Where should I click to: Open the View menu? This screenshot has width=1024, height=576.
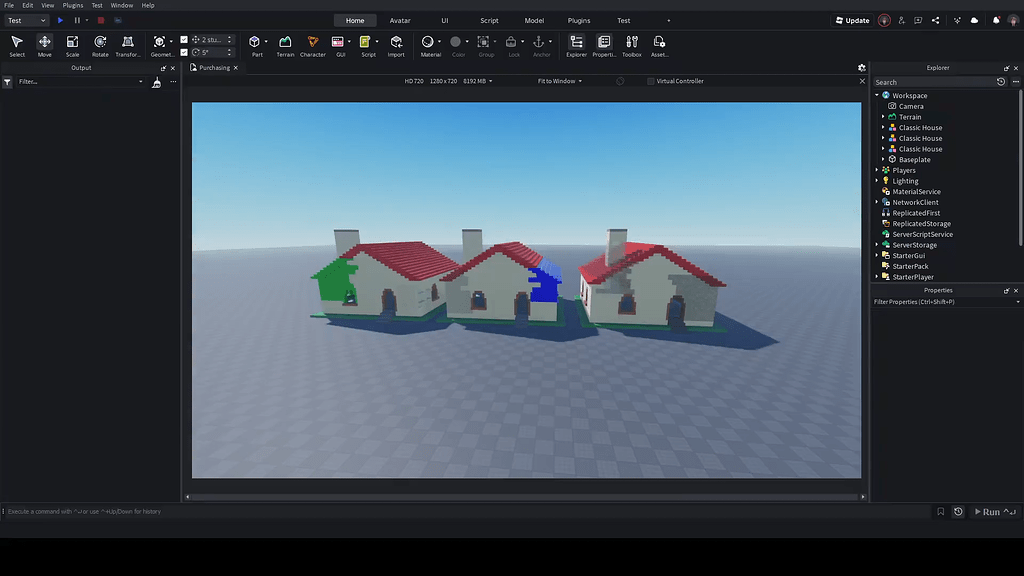click(48, 5)
